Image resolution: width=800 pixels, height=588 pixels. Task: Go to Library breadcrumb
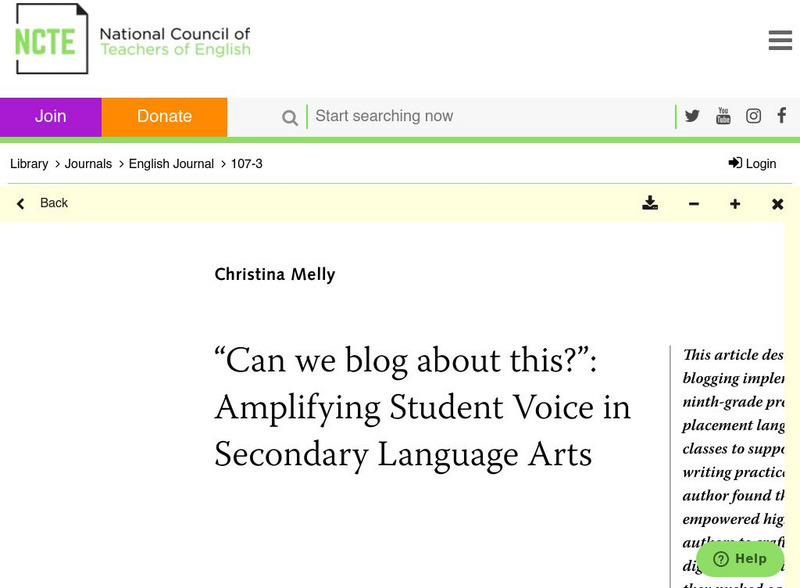(x=29, y=164)
